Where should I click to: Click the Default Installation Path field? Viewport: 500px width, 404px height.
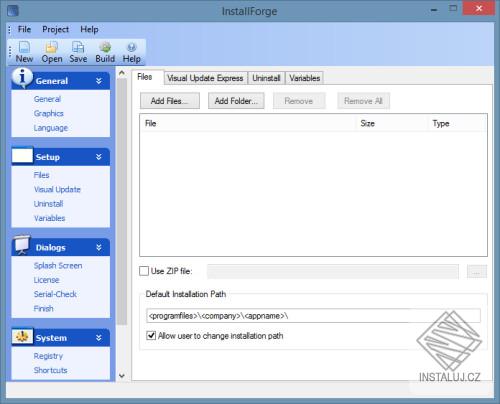click(x=313, y=316)
